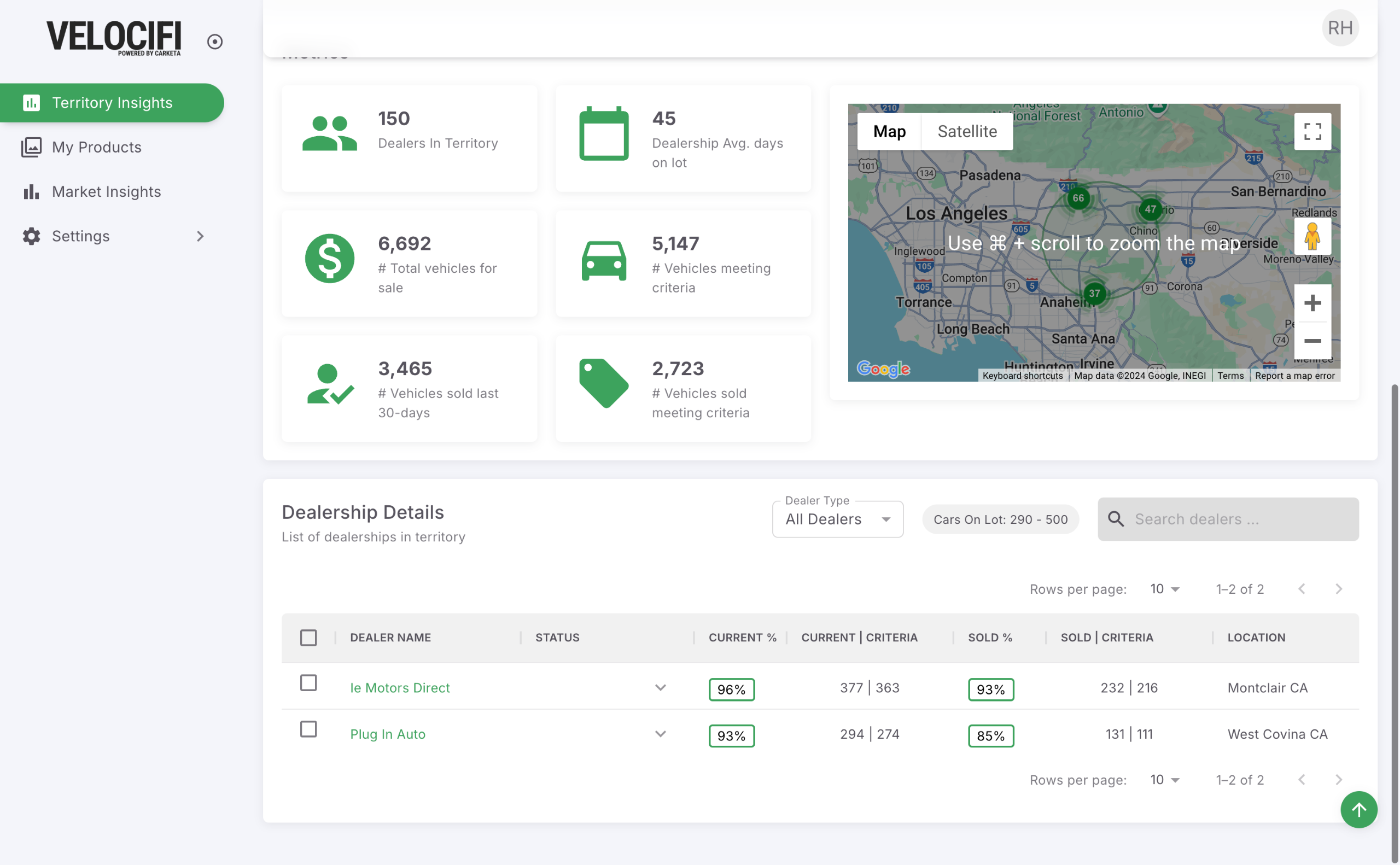This screenshot has height=865, width=1400.
Task: Check the Plug In Auto row checkbox
Action: [308, 729]
